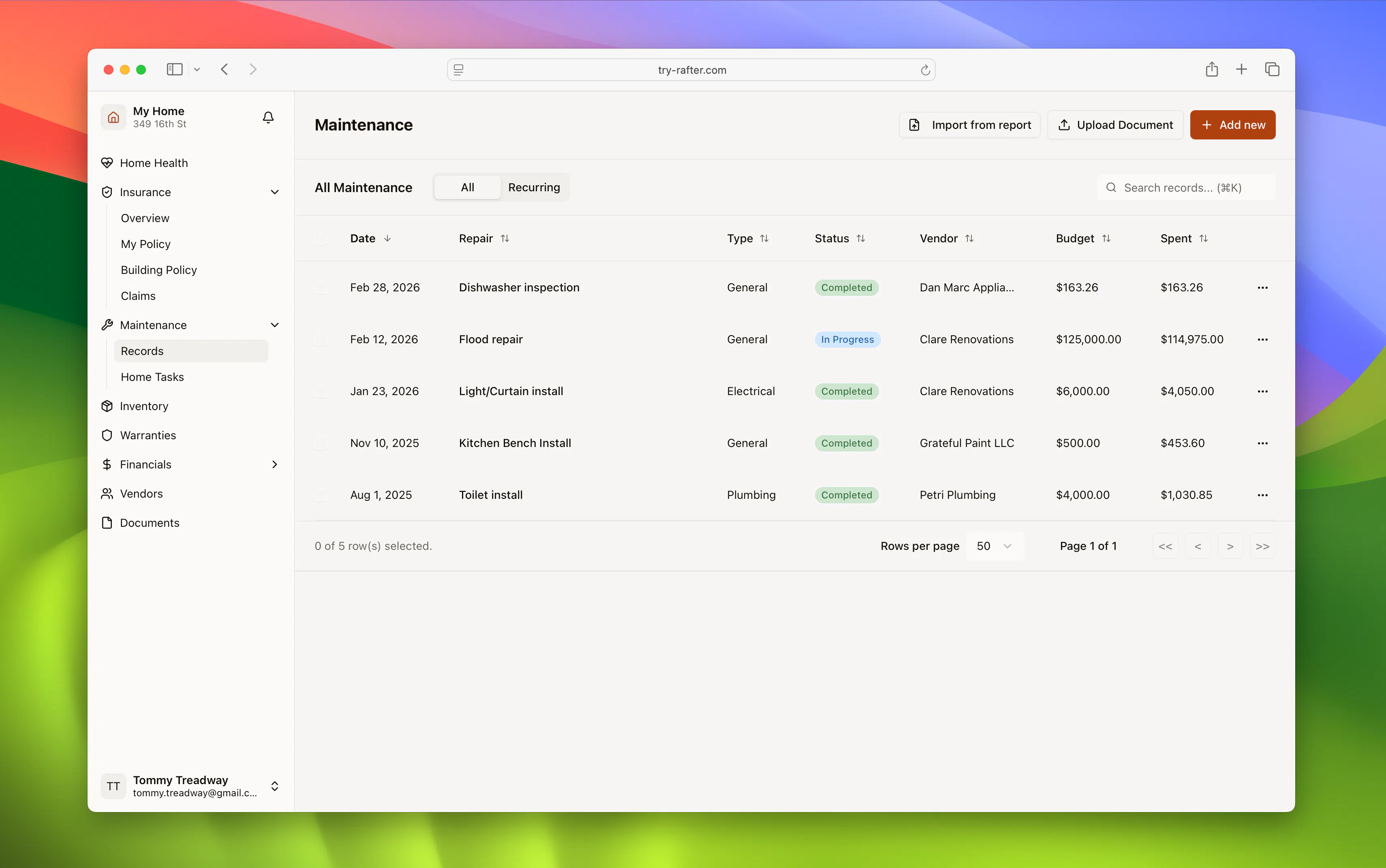Click the Documents file icon
Image resolution: width=1386 pixels, height=868 pixels.
tap(107, 523)
